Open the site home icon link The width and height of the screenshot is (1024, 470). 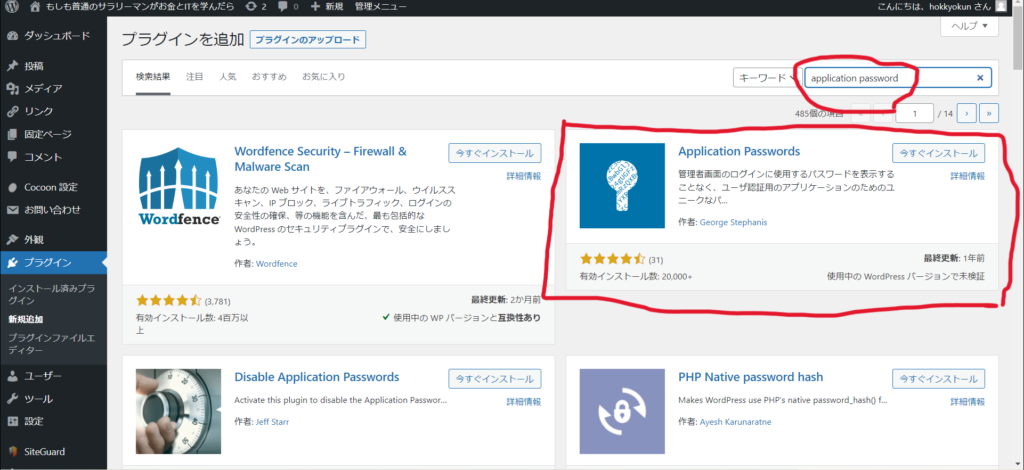click(x=35, y=7)
